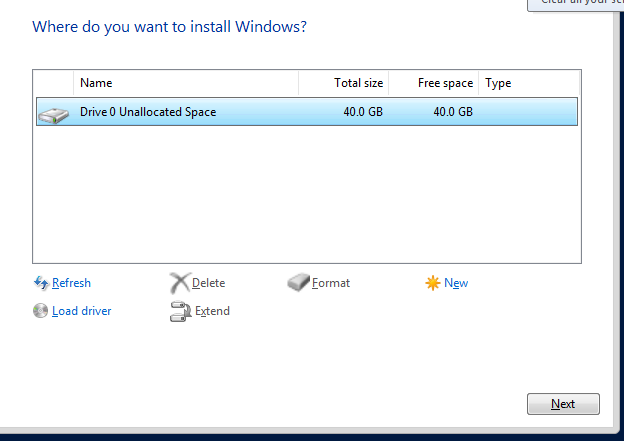Click the Delete text label

tap(209, 283)
